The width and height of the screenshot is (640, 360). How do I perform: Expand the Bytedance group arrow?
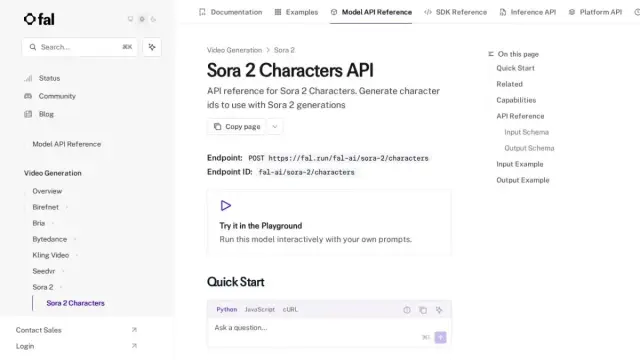75,239
